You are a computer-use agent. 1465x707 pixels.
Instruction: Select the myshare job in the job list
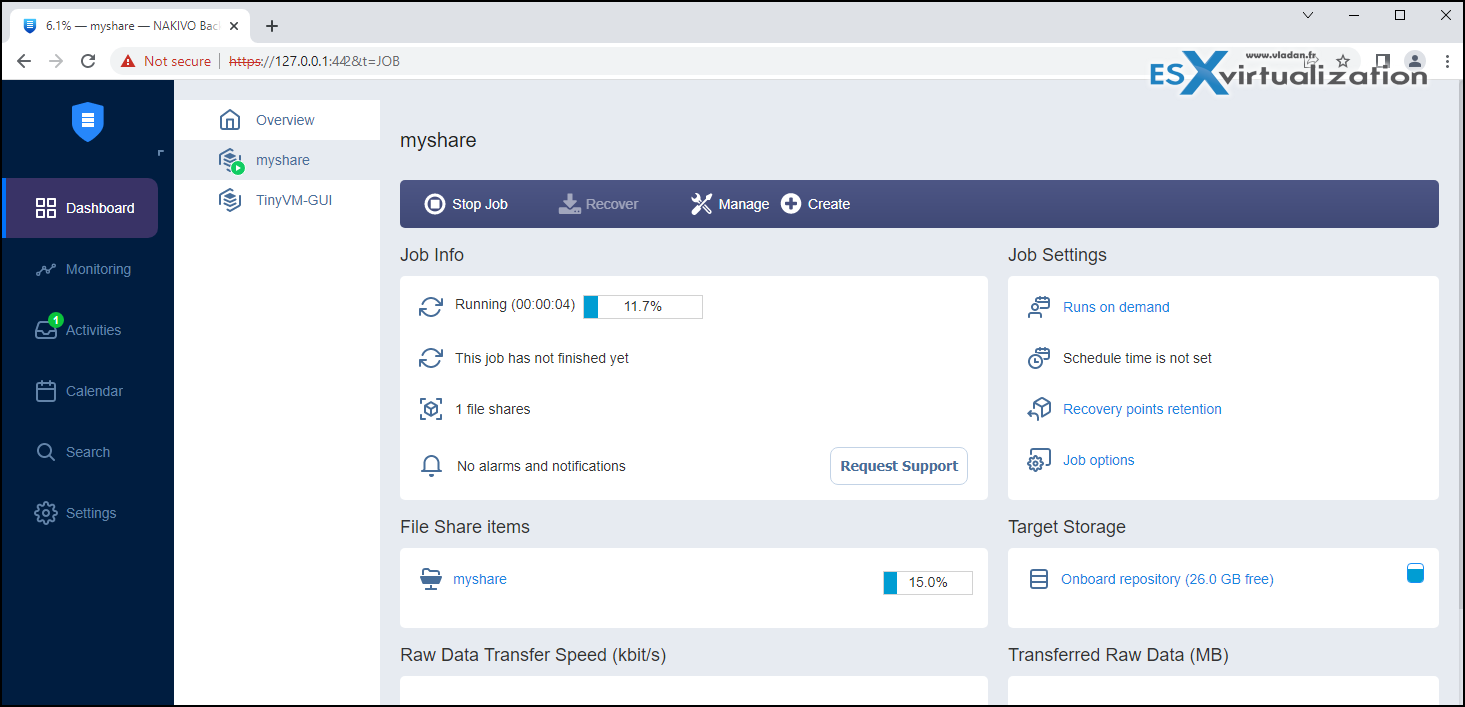[277, 160]
